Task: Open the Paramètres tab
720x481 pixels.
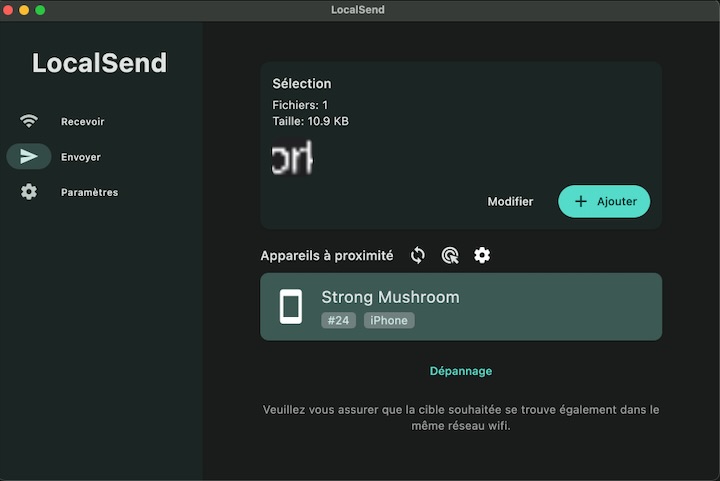Action: (x=89, y=192)
